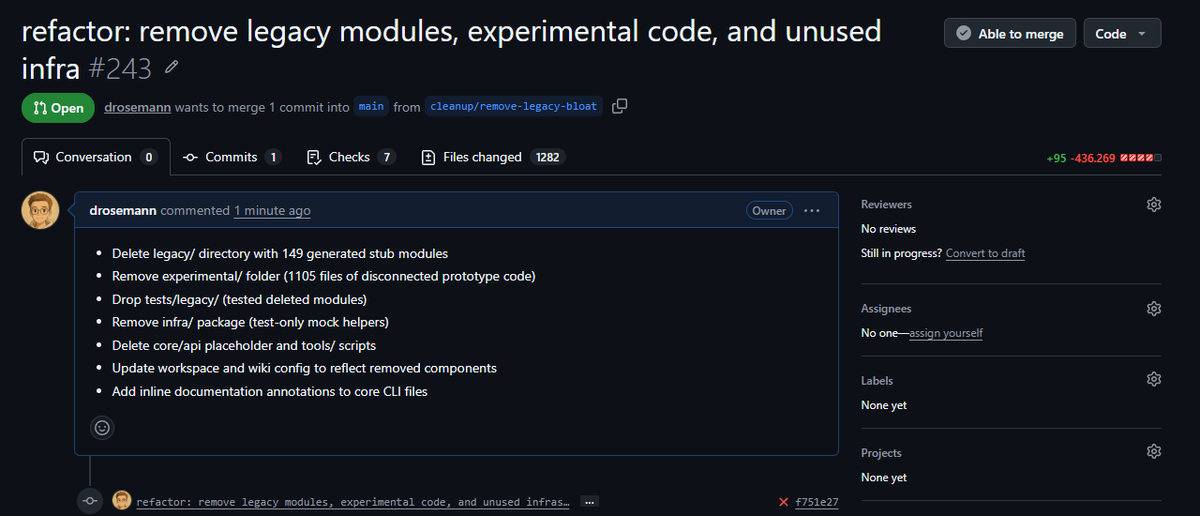Add an emoji reaction to the comment

(x=102, y=427)
